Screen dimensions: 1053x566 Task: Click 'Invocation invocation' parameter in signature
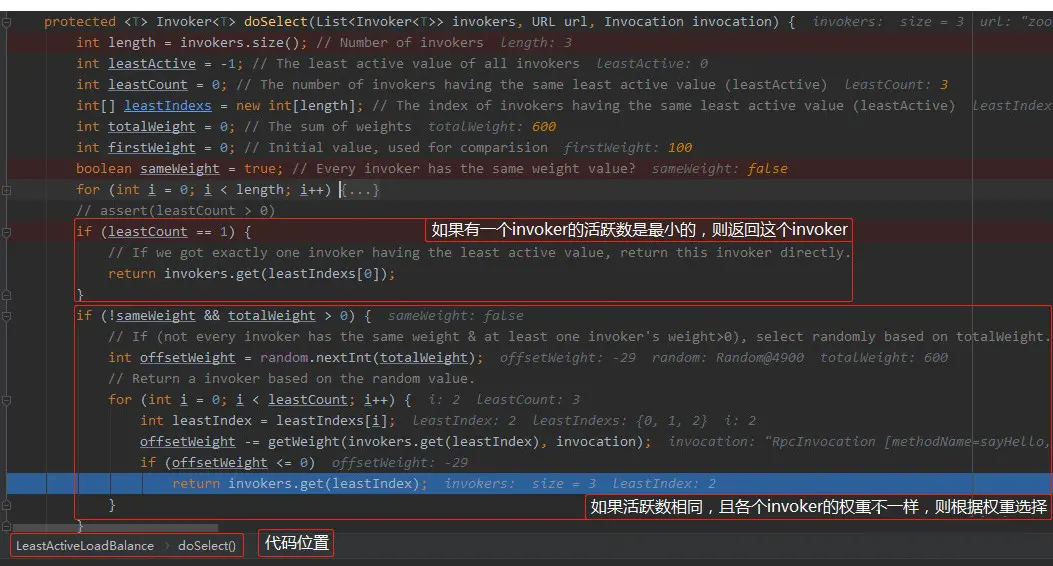[x=687, y=21]
